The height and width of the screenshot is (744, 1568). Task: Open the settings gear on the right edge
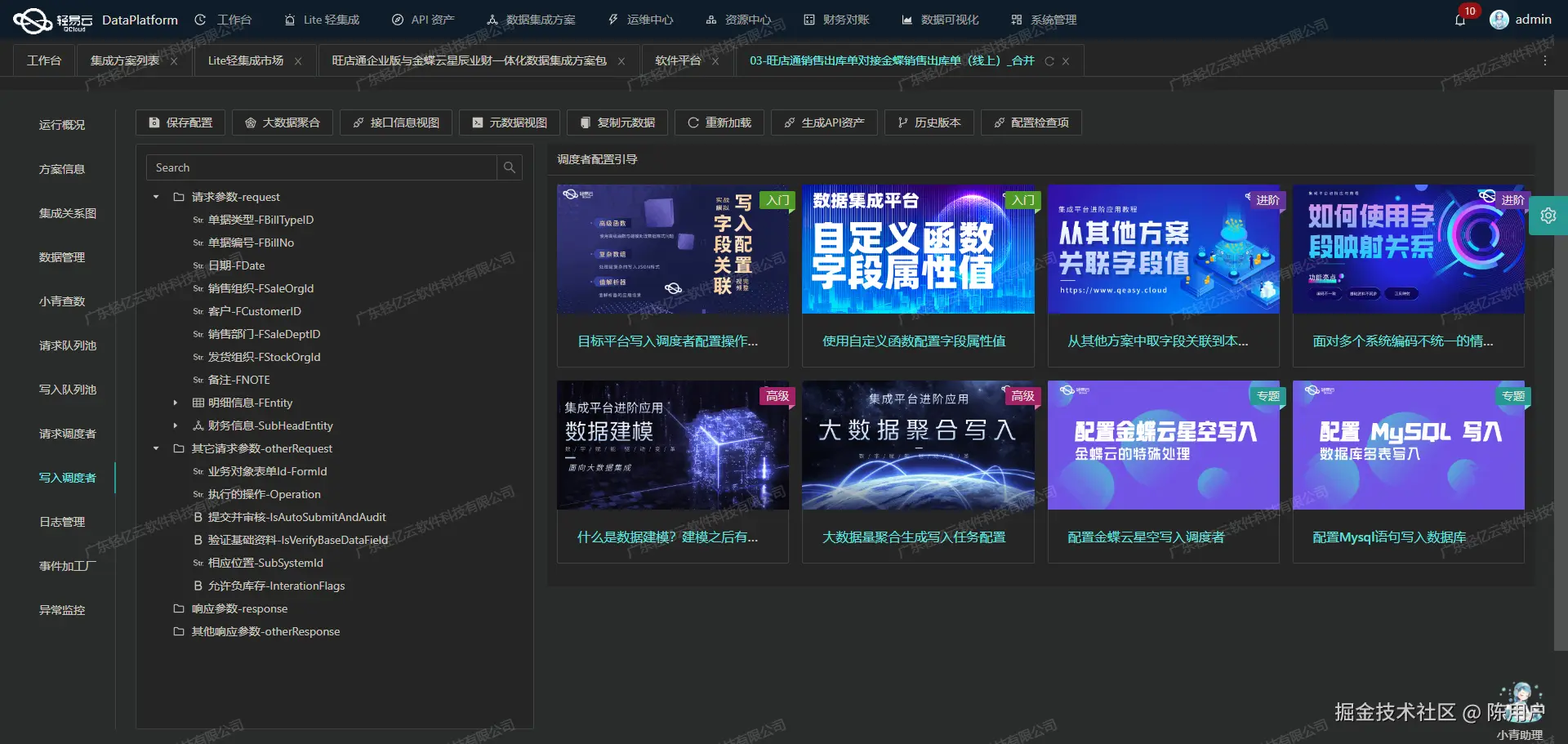(1549, 216)
